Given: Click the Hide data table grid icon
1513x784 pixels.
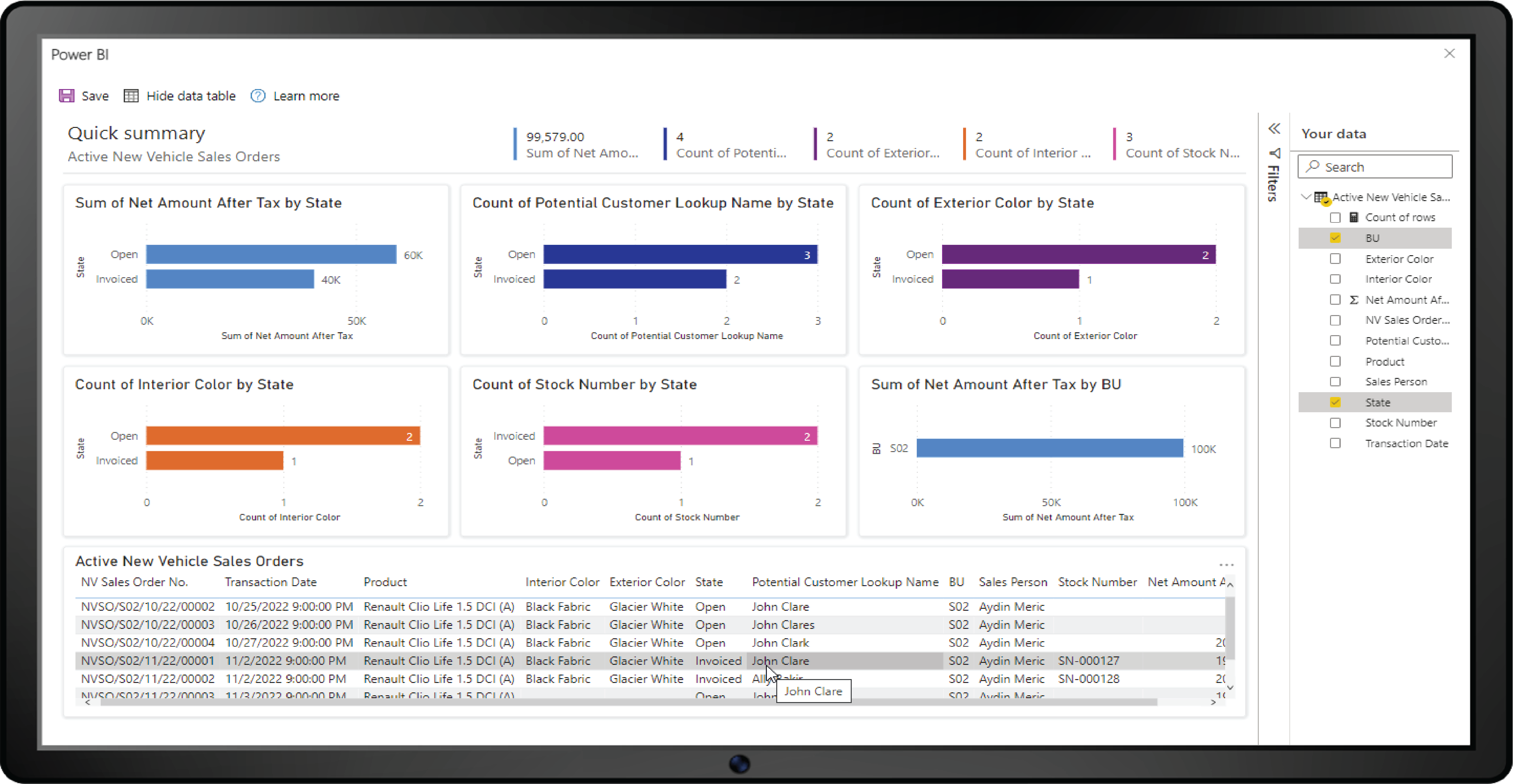Looking at the screenshot, I should 131,96.
